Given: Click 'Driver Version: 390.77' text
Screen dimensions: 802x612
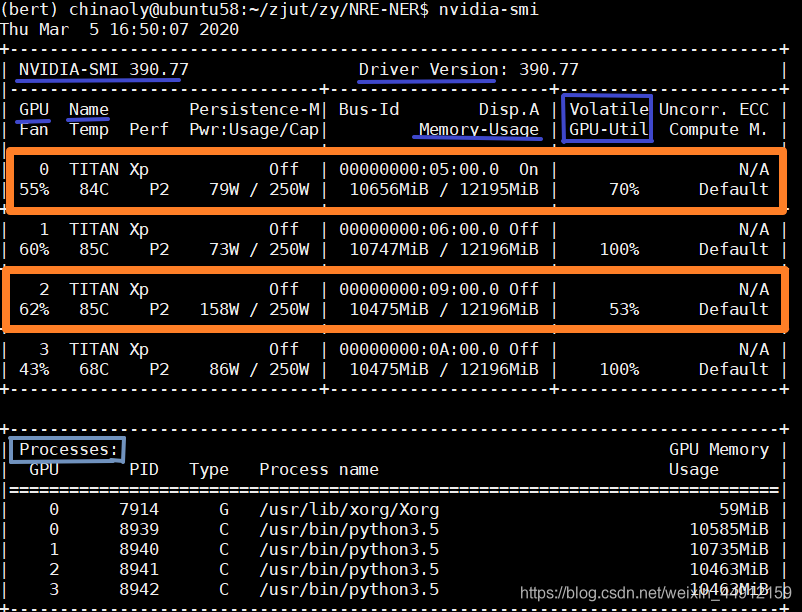Looking at the screenshot, I should pyautogui.click(x=469, y=69).
